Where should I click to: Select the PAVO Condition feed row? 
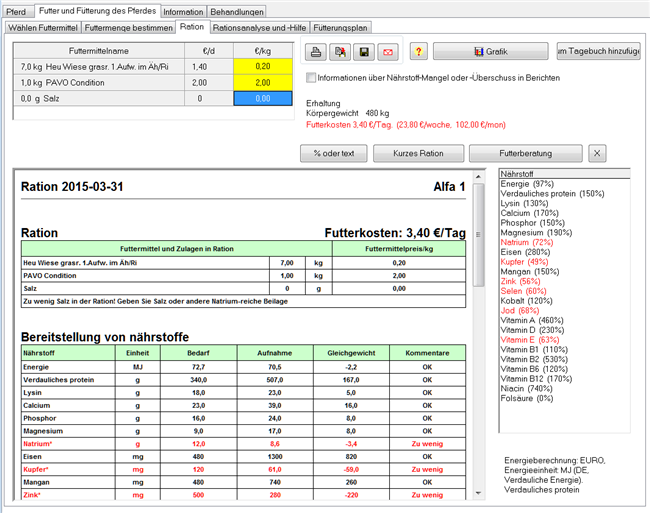click(99, 82)
